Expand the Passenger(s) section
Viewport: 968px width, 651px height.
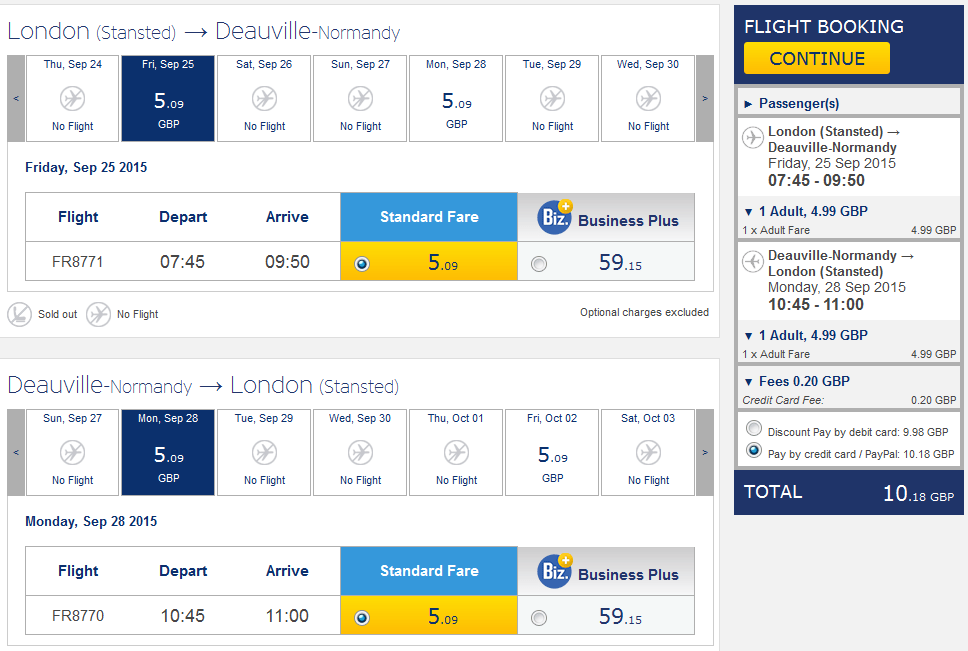(x=791, y=104)
